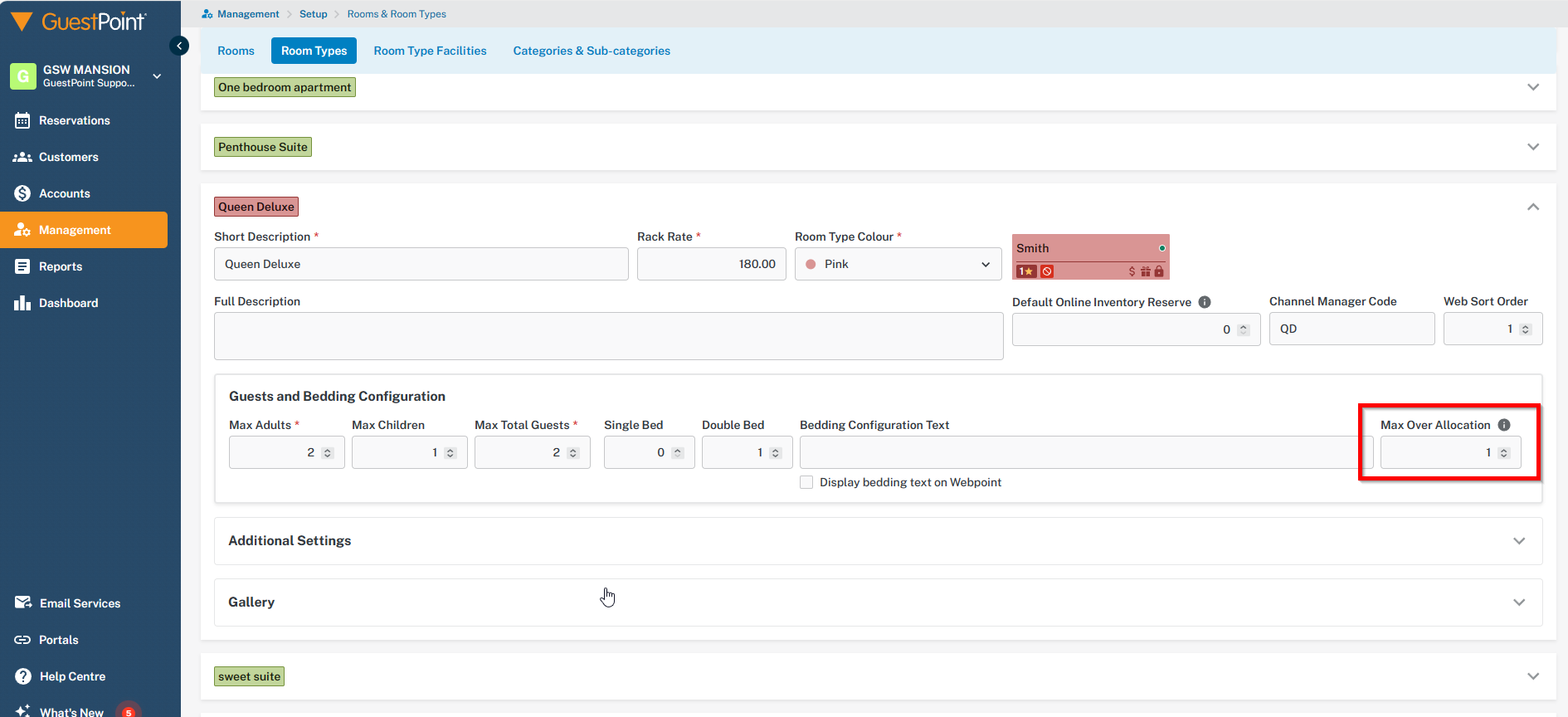
Task: Adjust the Web Sort Order stepper
Action: pyautogui.click(x=1526, y=329)
